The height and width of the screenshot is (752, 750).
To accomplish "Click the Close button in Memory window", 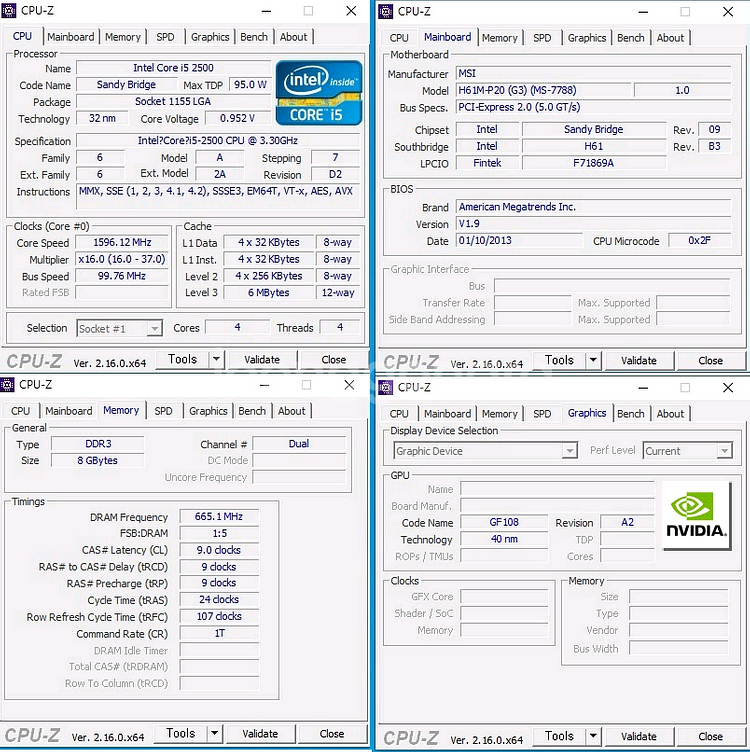I will 331,733.
